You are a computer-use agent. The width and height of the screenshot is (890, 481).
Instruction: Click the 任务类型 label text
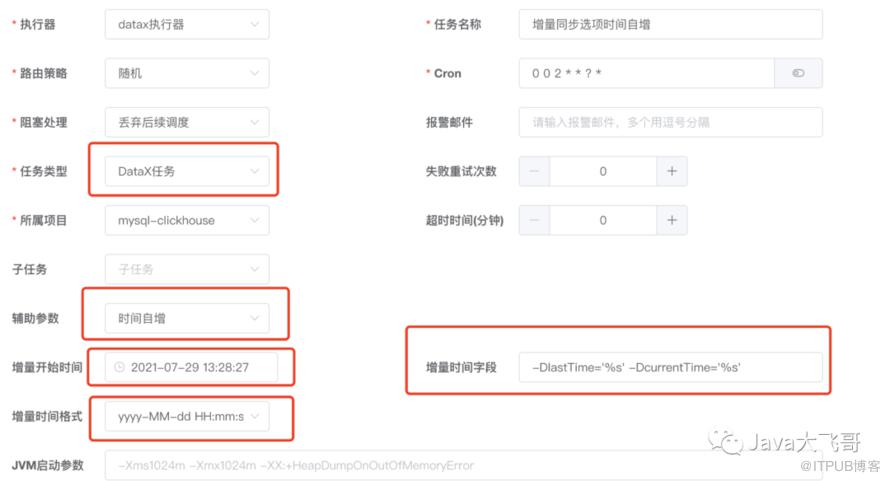pos(43,171)
